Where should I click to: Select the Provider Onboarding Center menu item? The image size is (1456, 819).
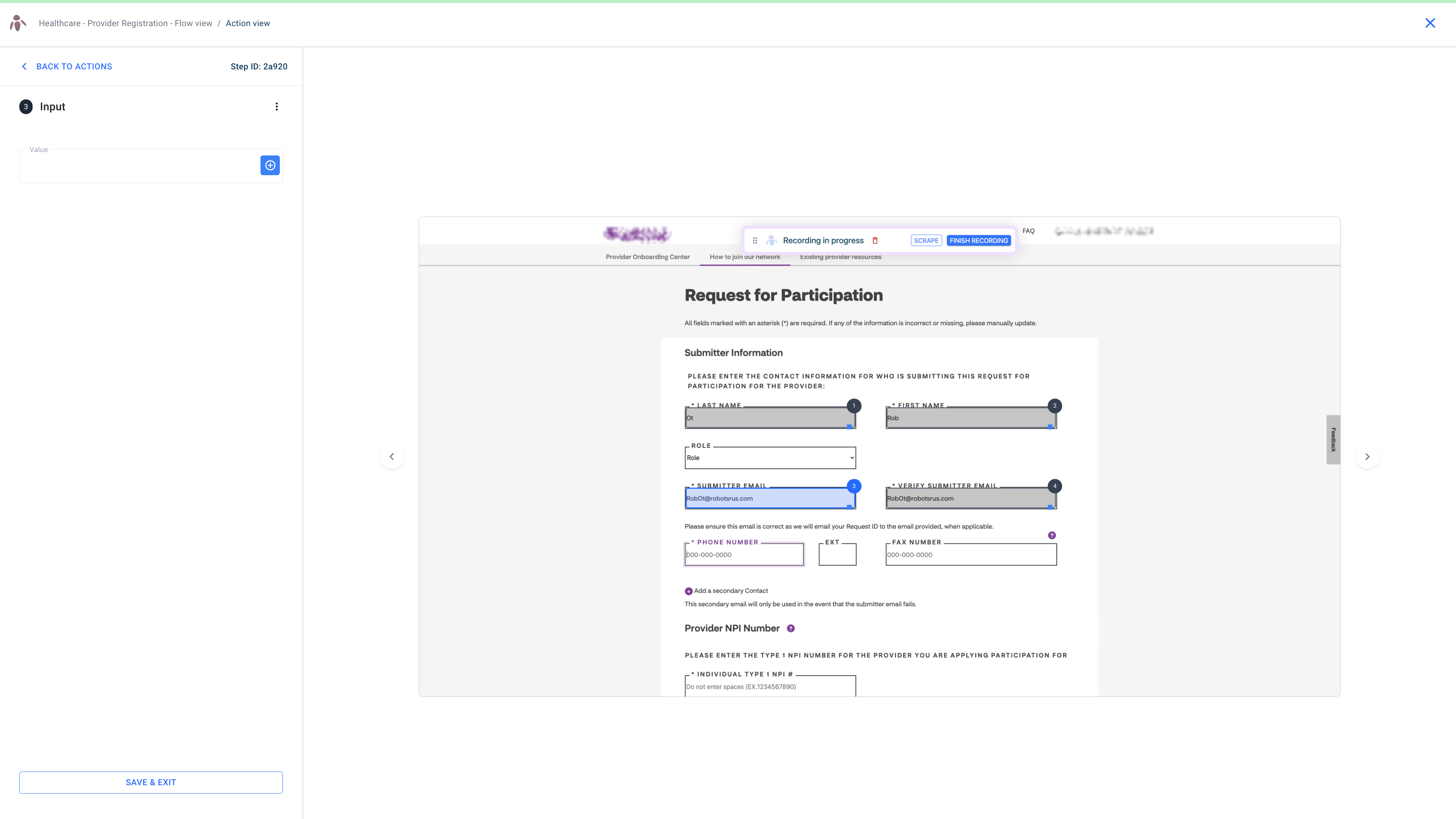pyautogui.click(x=648, y=257)
